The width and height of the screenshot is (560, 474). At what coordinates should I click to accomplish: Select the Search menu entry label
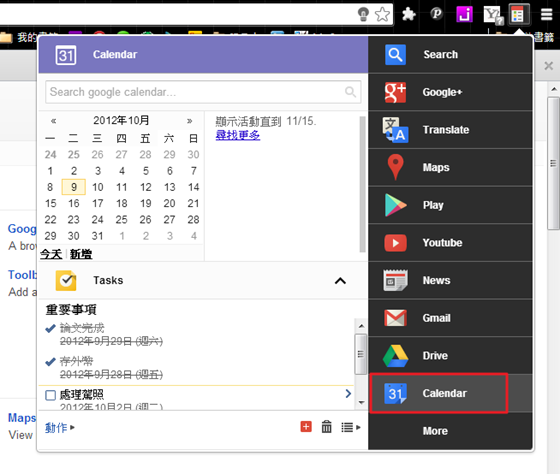click(440, 55)
